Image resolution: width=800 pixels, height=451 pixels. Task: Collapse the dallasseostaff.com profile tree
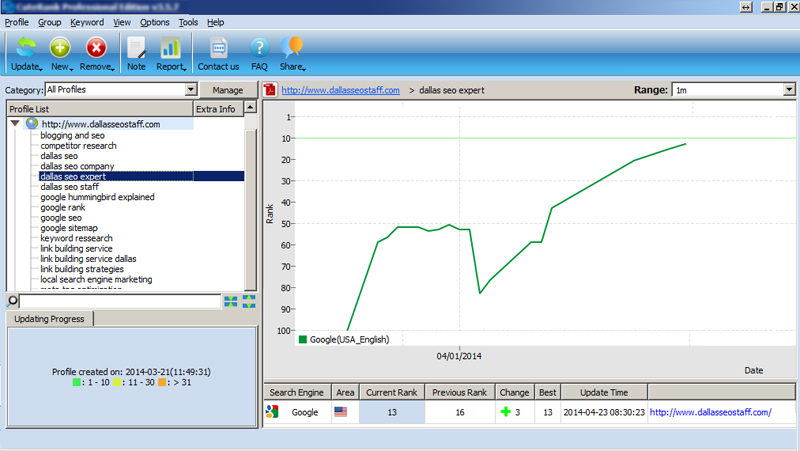[15, 123]
